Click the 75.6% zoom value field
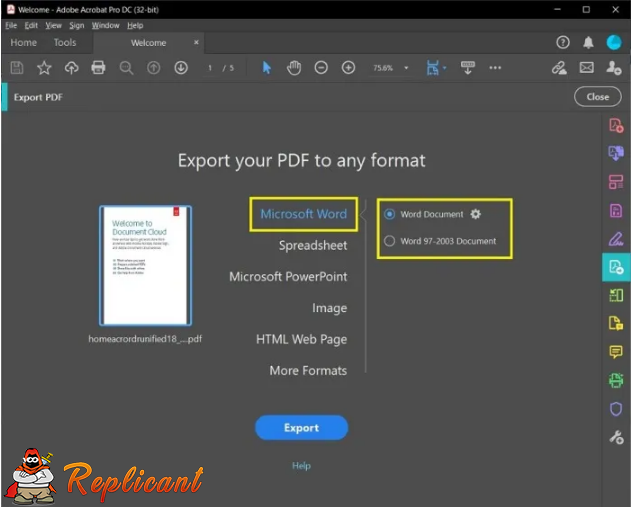 (383, 68)
